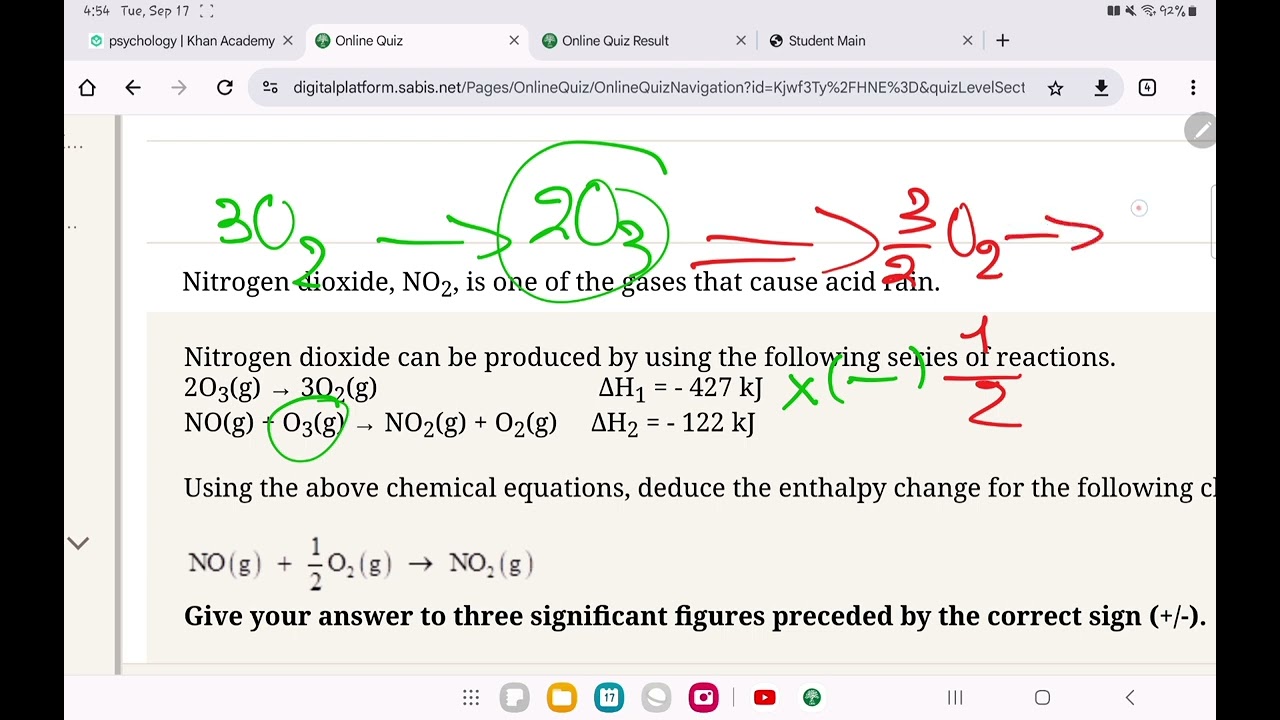1280x720 pixels.
Task: Go to browser home page
Action: pos(87,88)
